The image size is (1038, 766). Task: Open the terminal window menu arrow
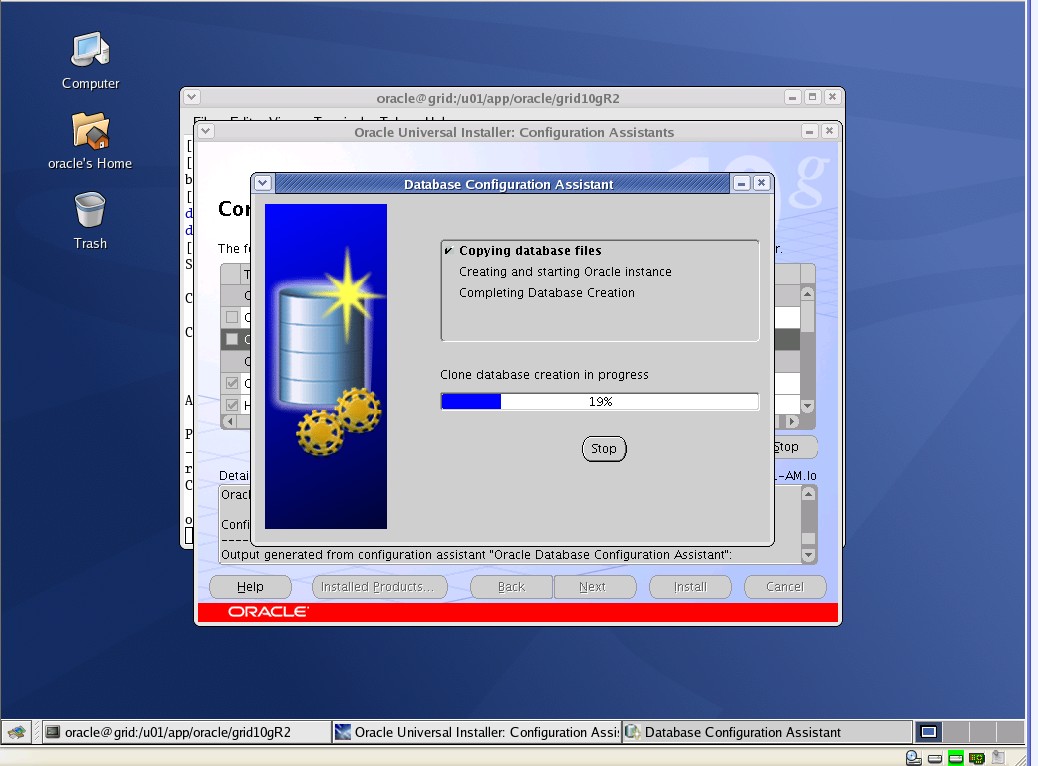coord(192,98)
